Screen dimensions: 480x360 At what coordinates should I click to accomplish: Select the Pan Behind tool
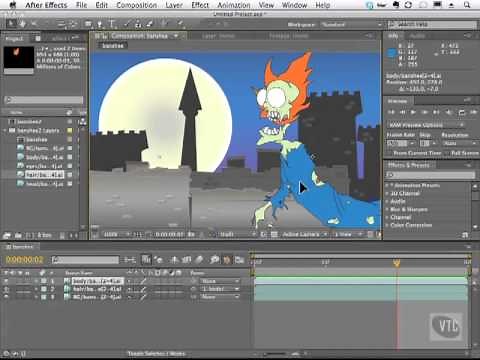pos(74,24)
